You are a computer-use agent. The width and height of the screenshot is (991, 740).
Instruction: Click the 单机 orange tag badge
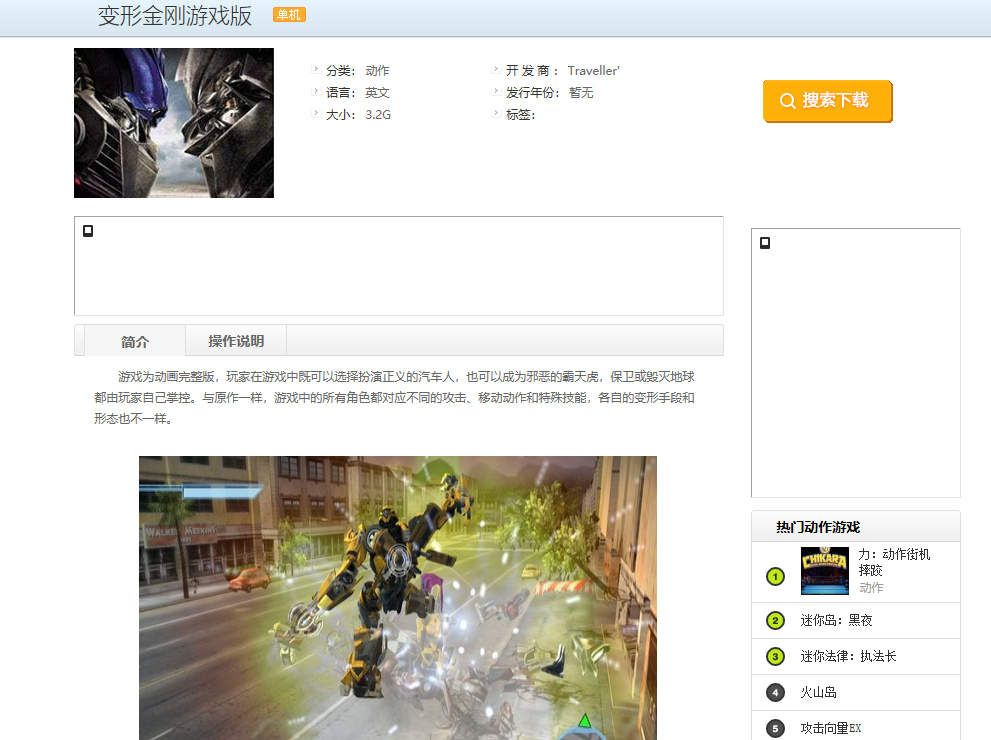click(289, 15)
